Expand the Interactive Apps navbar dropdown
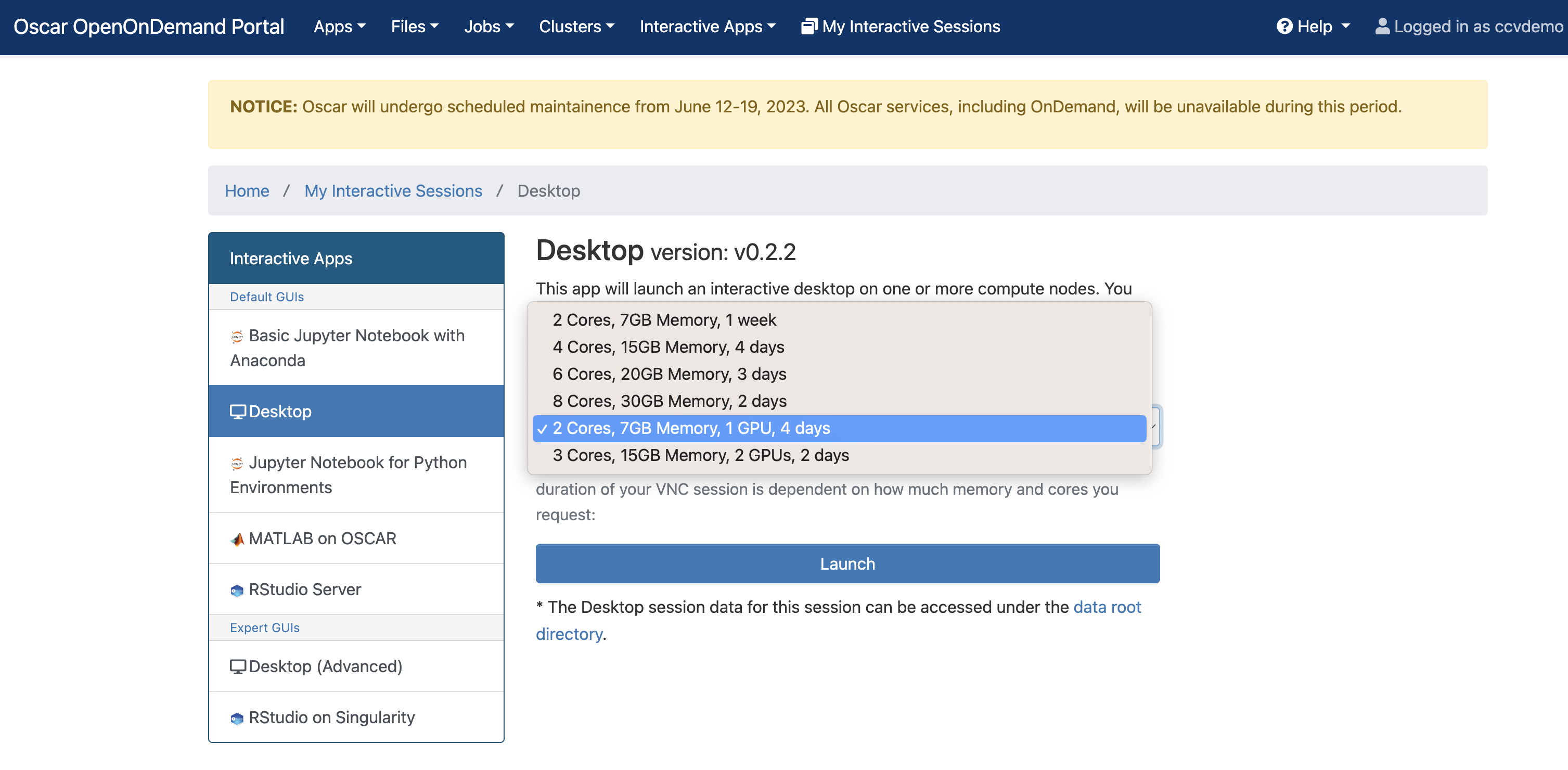Image resolution: width=1568 pixels, height=770 pixels. click(x=708, y=27)
